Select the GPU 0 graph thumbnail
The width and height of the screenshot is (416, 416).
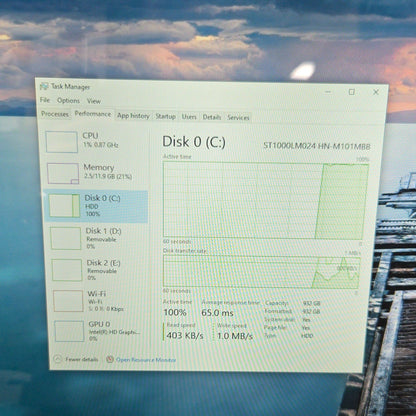click(69, 331)
